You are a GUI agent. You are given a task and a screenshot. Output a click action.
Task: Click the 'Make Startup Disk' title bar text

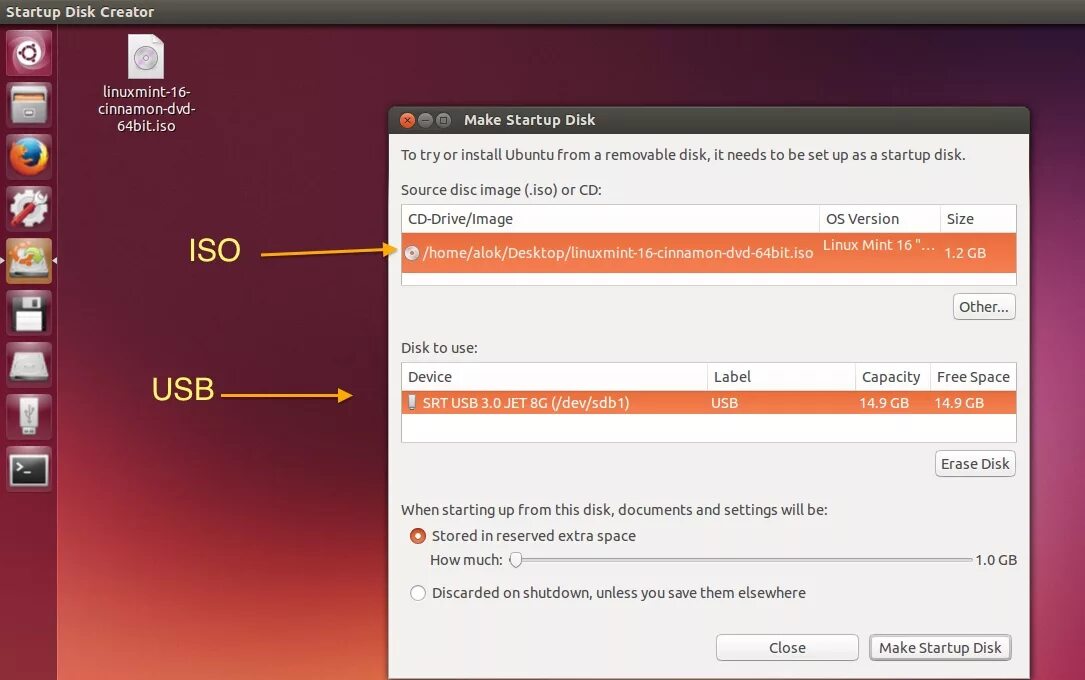[x=529, y=120]
